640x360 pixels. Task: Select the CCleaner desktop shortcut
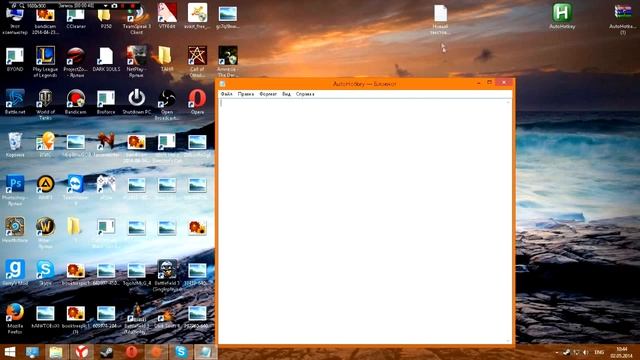tap(76, 18)
